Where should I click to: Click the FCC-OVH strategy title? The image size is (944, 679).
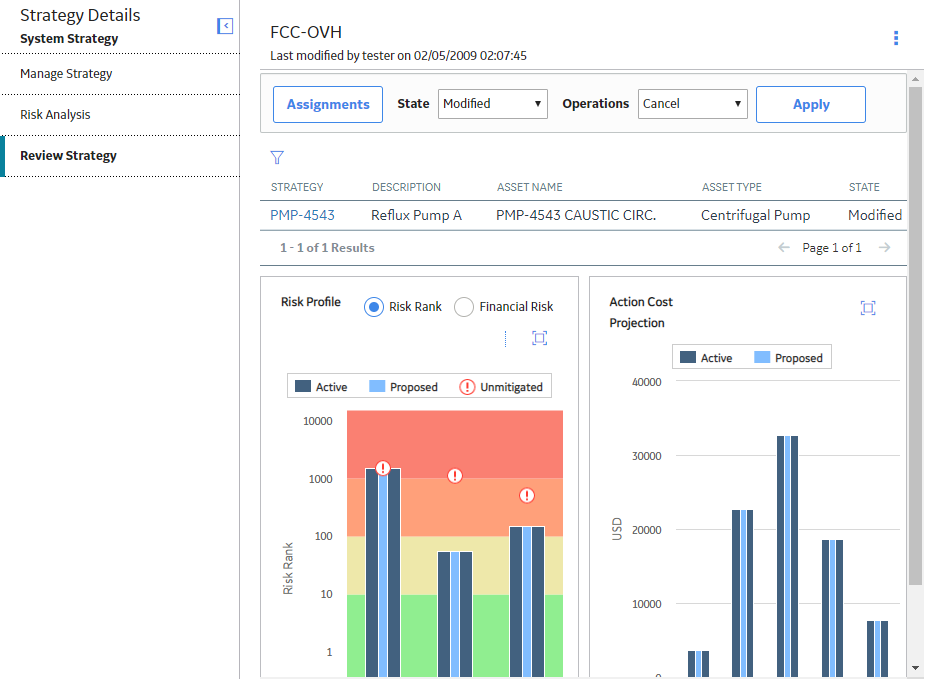point(306,32)
